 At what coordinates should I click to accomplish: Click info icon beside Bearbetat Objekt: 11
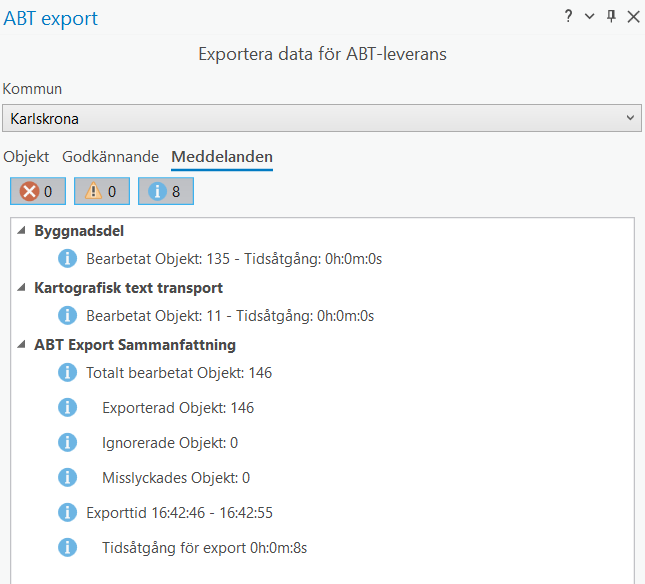(x=68, y=316)
